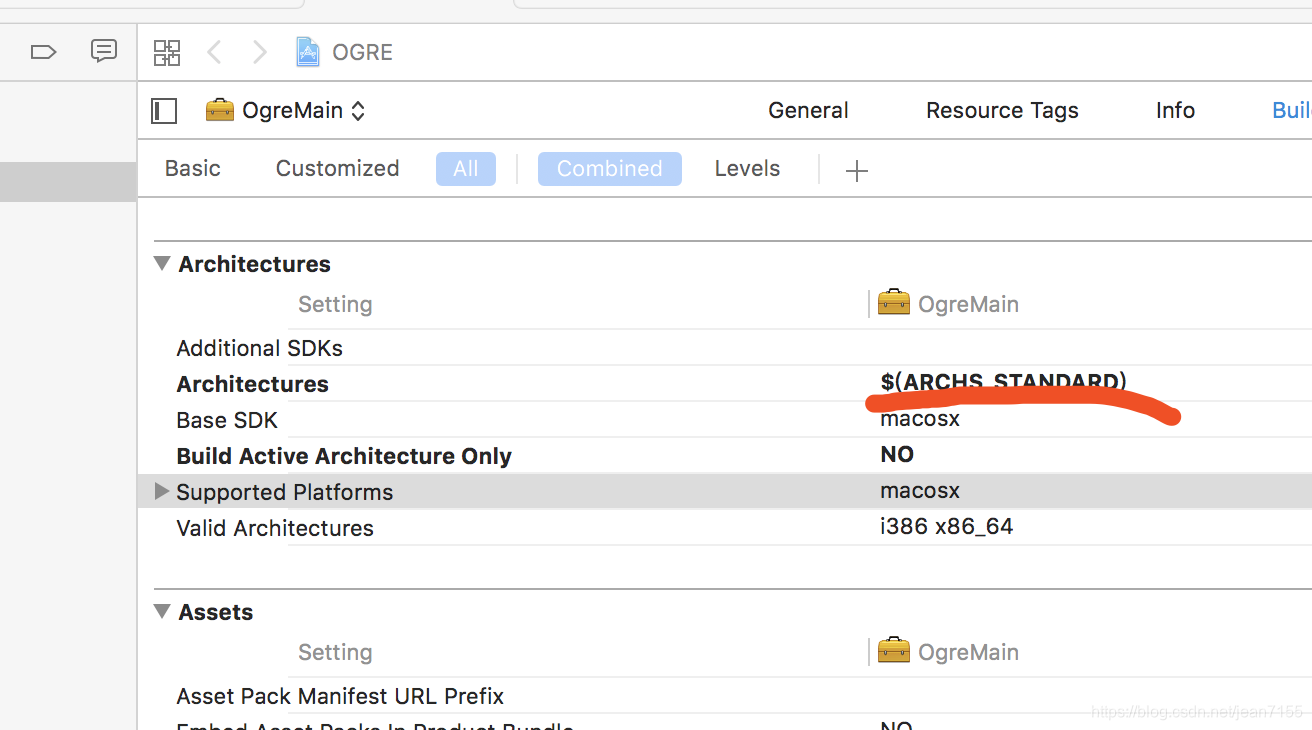The image size is (1312, 730).
Task: Change the Base SDK macosx value
Action: point(920,419)
